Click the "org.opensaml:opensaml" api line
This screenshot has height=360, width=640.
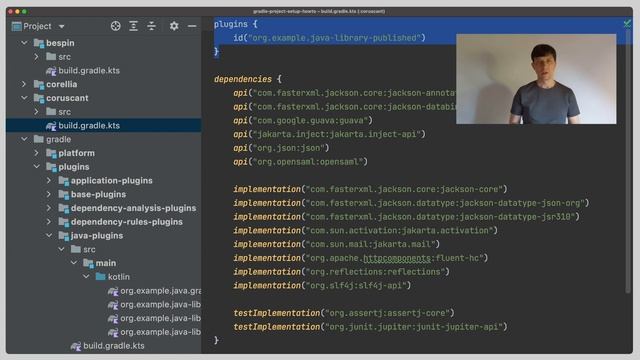click(300, 162)
